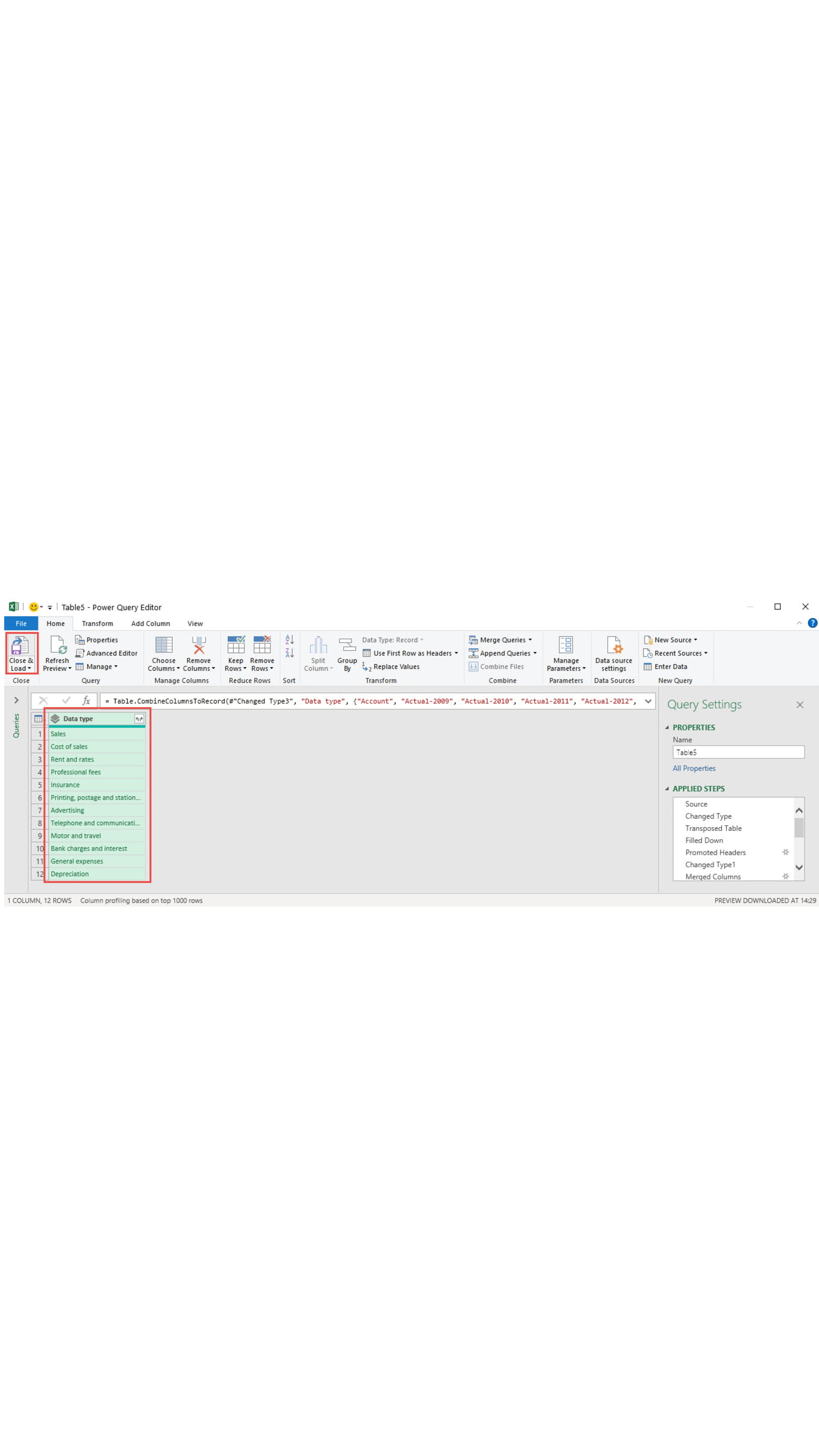The image size is (819, 1456).
Task: Open the Merge Queries dropdown
Action: (x=530, y=640)
